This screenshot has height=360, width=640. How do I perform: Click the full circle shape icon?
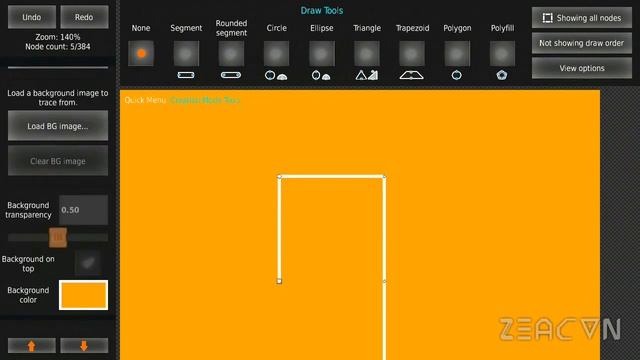(270, 75)
